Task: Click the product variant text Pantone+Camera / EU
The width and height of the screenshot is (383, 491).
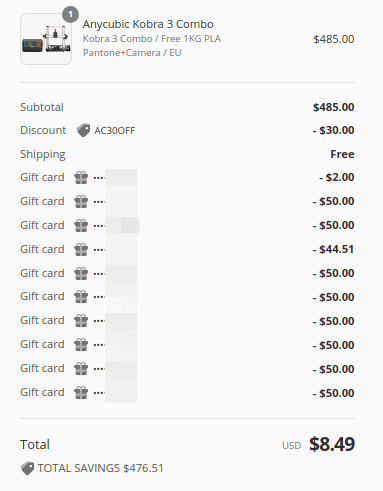Action: pyautogui.click(x=132, y=53)
